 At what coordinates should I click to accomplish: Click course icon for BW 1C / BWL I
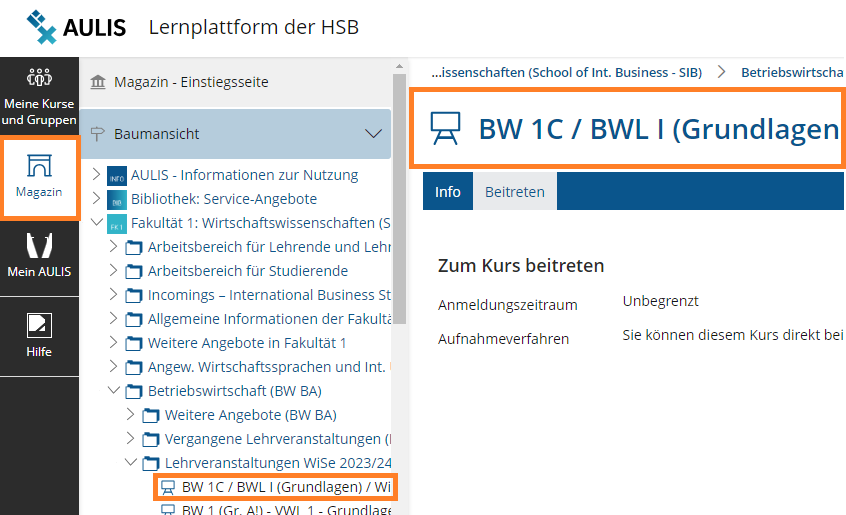coord(168,487)
